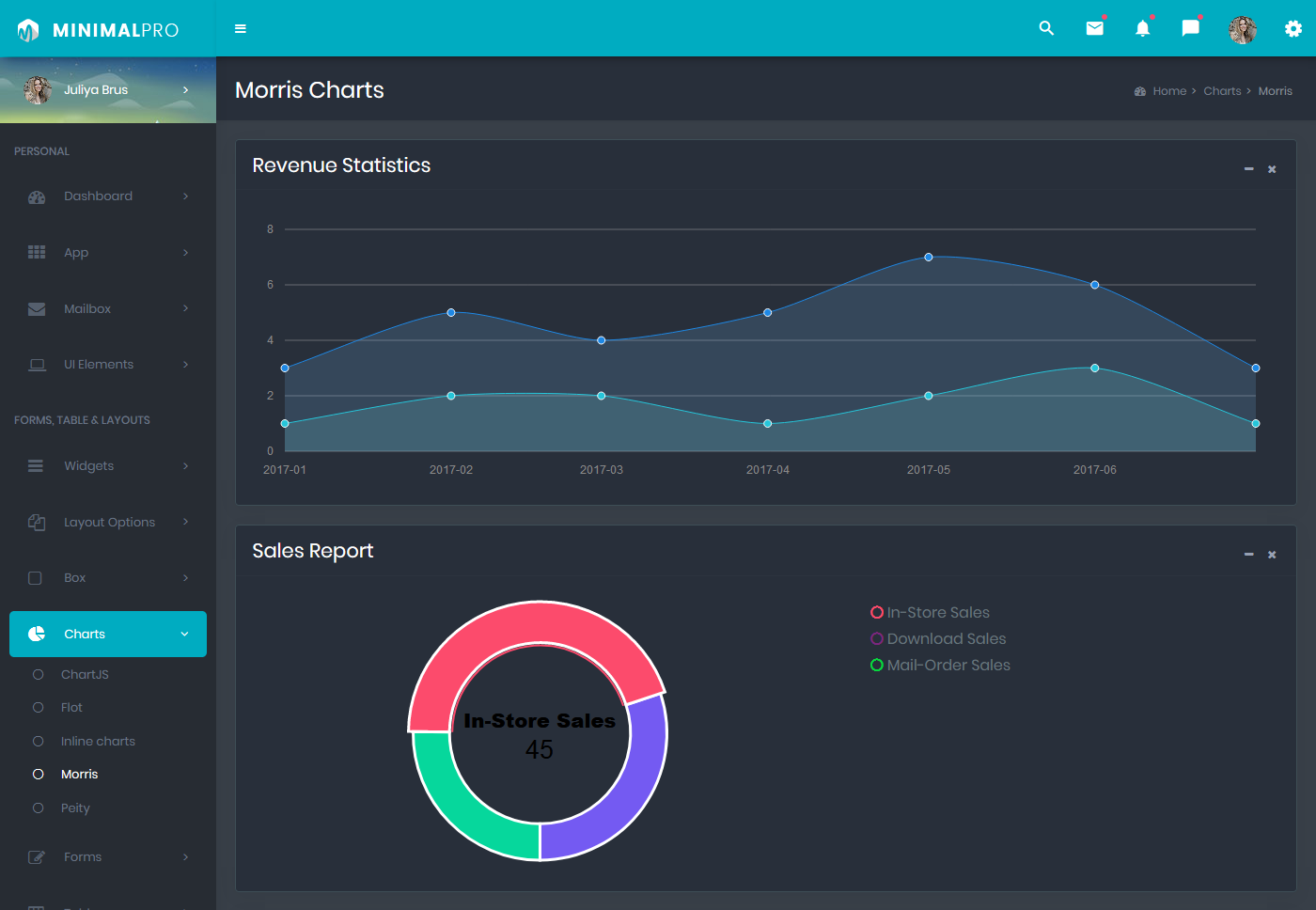The image size is (1316, 910).
Task: Click Download Sales legend marker
Action: click(x=877, y=638)
